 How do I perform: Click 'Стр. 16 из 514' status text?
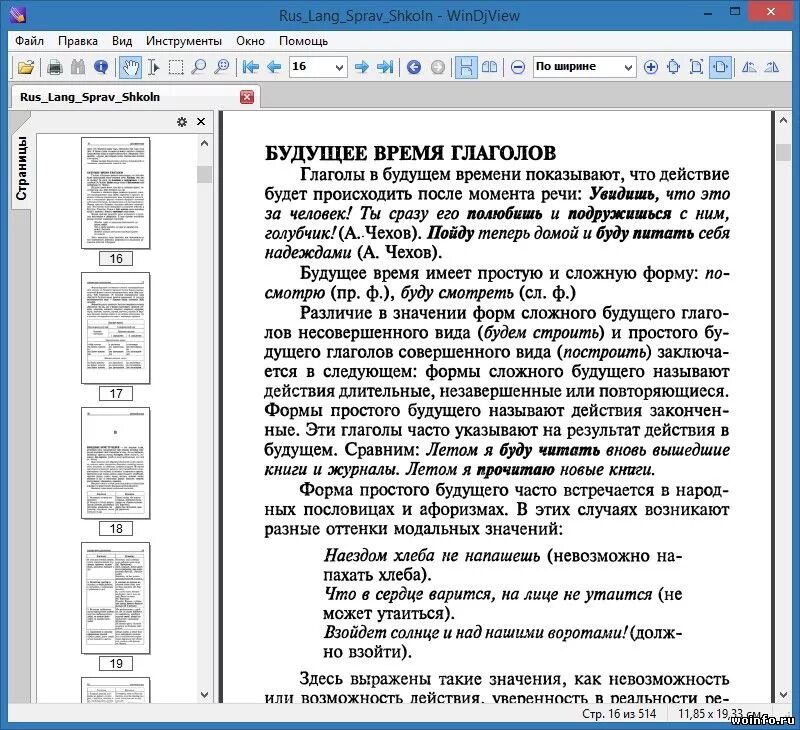619,714
